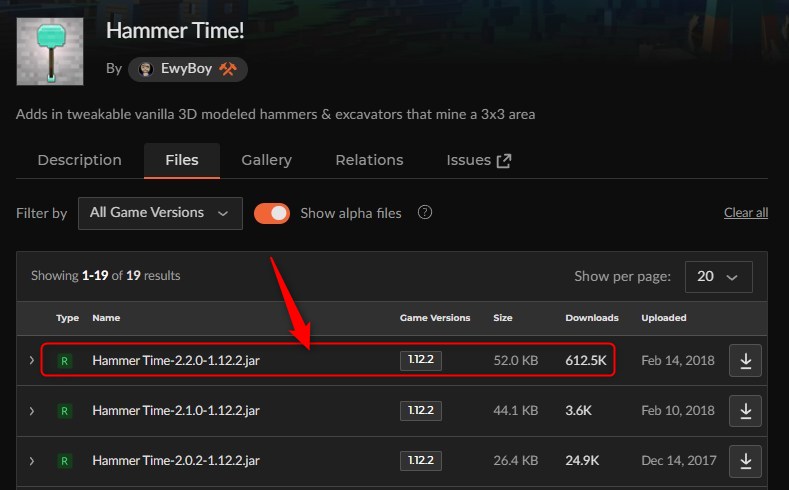Click release type R icon for 2.2.0 file
This screenshot has height=490, width=789.
[64, 361]
